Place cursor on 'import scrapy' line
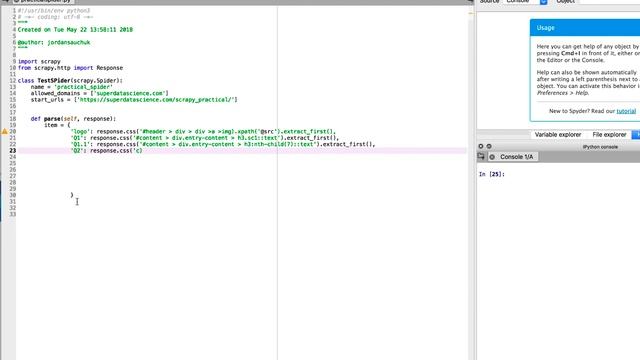The height and width of the screenshot is (360, 640). 39,62
